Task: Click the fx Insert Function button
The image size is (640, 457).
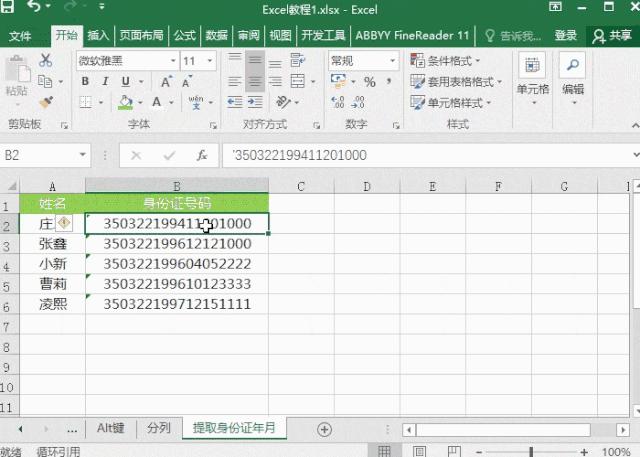Action: (202, 155)
